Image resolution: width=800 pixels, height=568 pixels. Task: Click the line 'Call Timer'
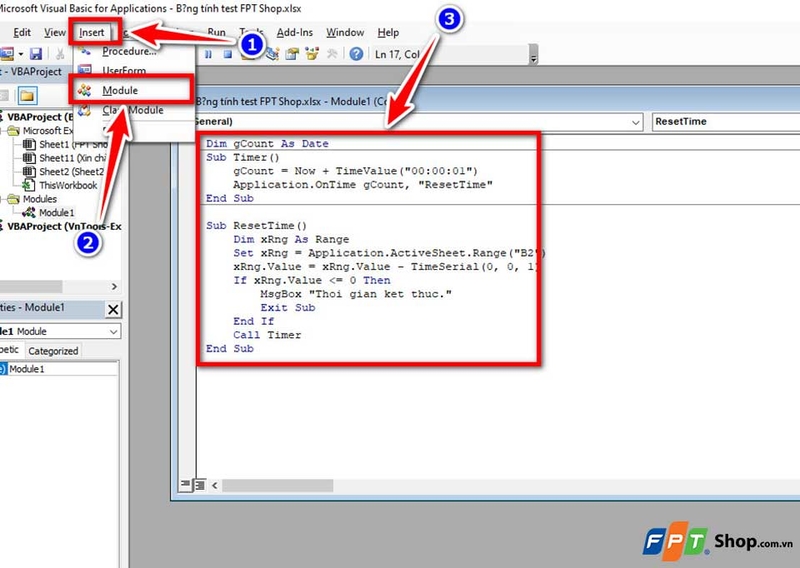click(267, 335)
